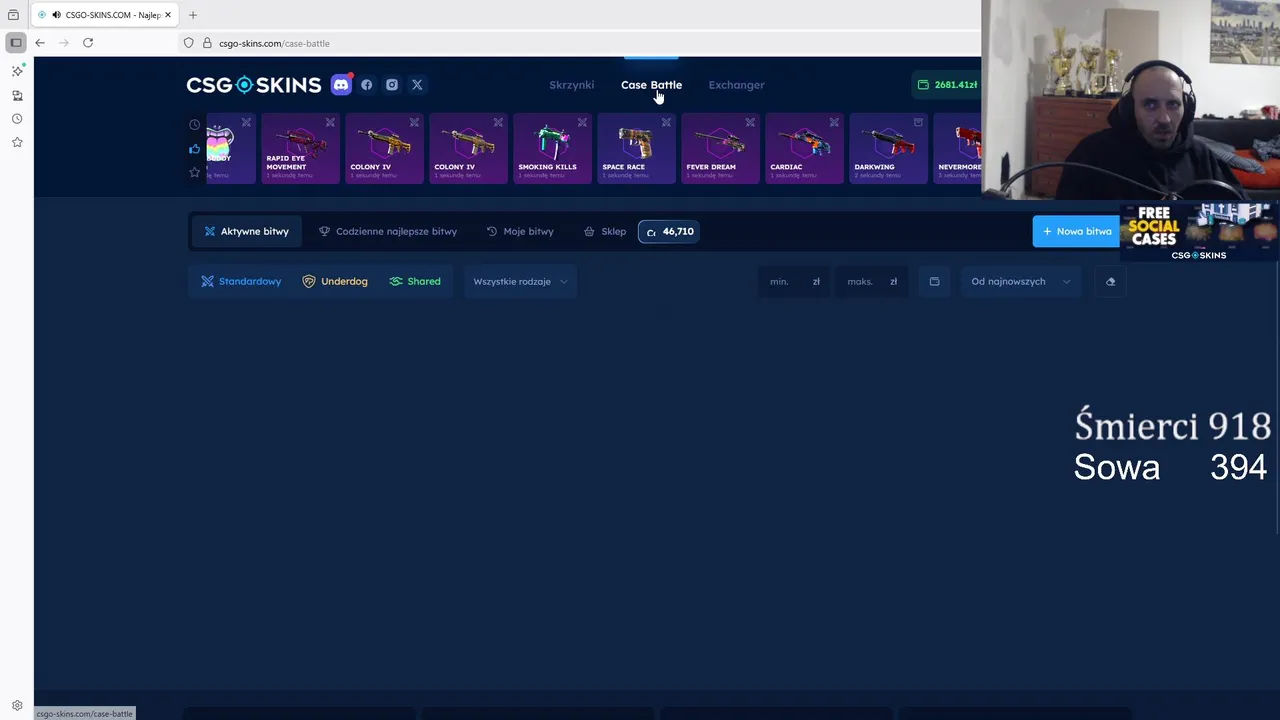Image resolution: width=1280 pixels, height=720 pixels.
Task: Click the site security shield icon
Action: point(188,43)
